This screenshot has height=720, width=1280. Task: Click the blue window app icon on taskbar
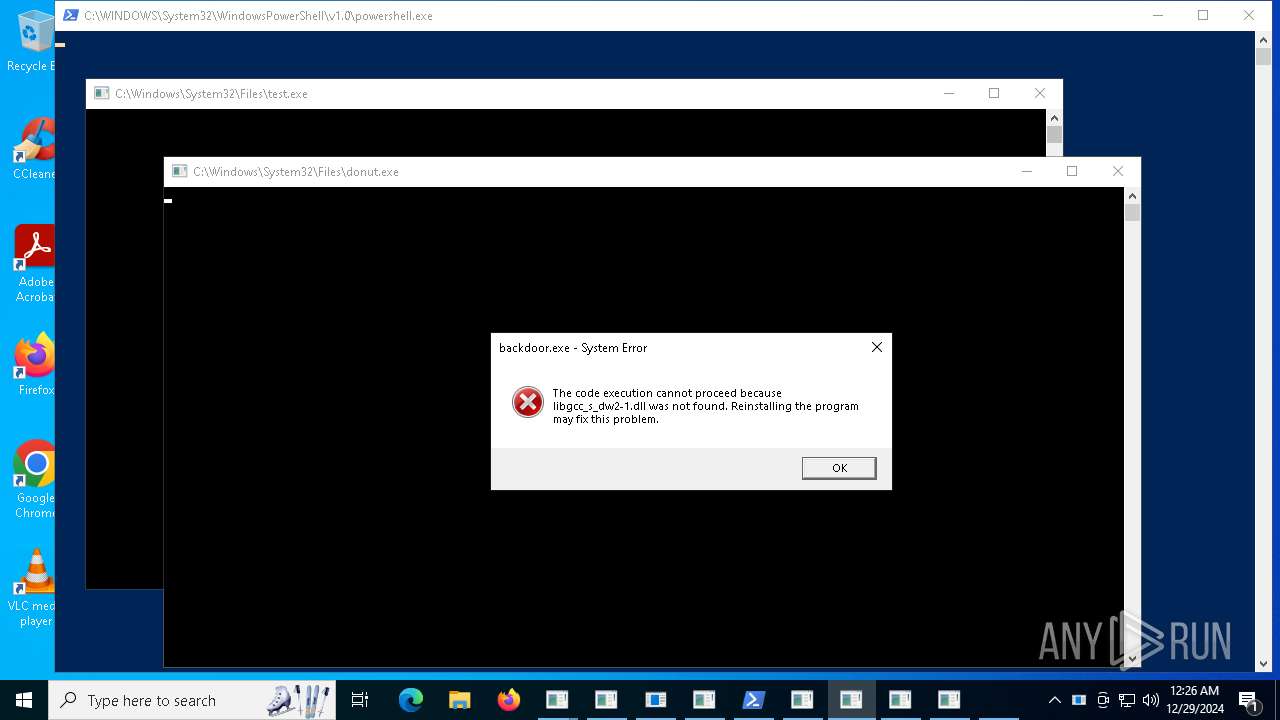click(x=655, y=700)
